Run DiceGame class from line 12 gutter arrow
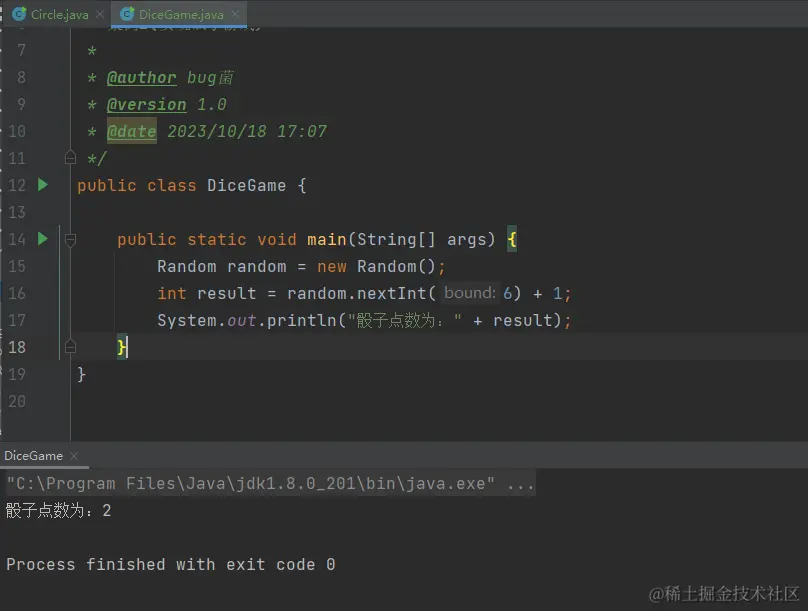 [x=43, y=185]
